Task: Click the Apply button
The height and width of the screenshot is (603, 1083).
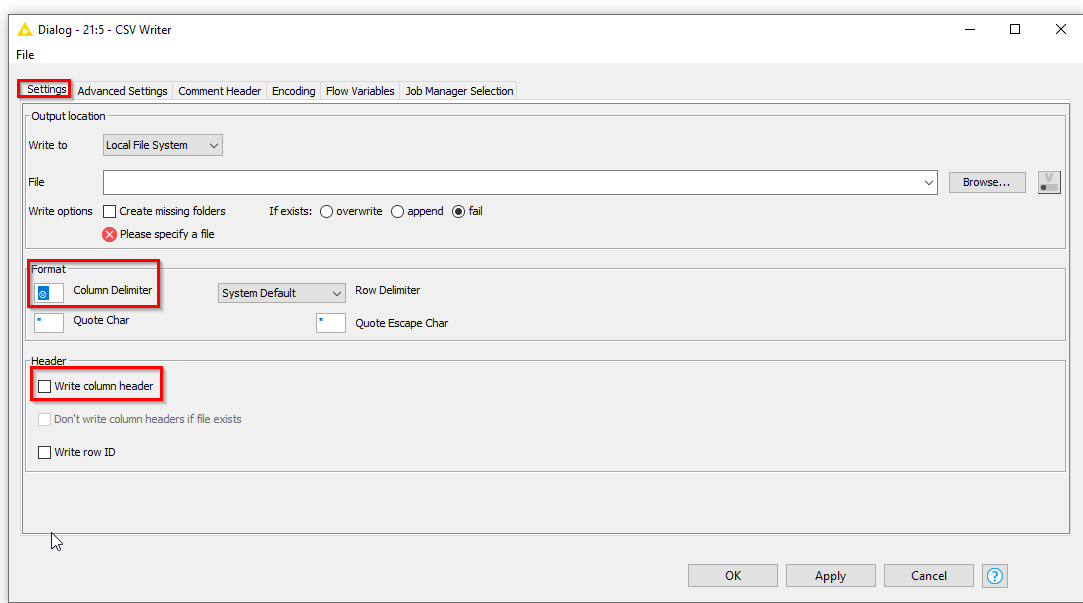Action: click(x=830, y=575)
